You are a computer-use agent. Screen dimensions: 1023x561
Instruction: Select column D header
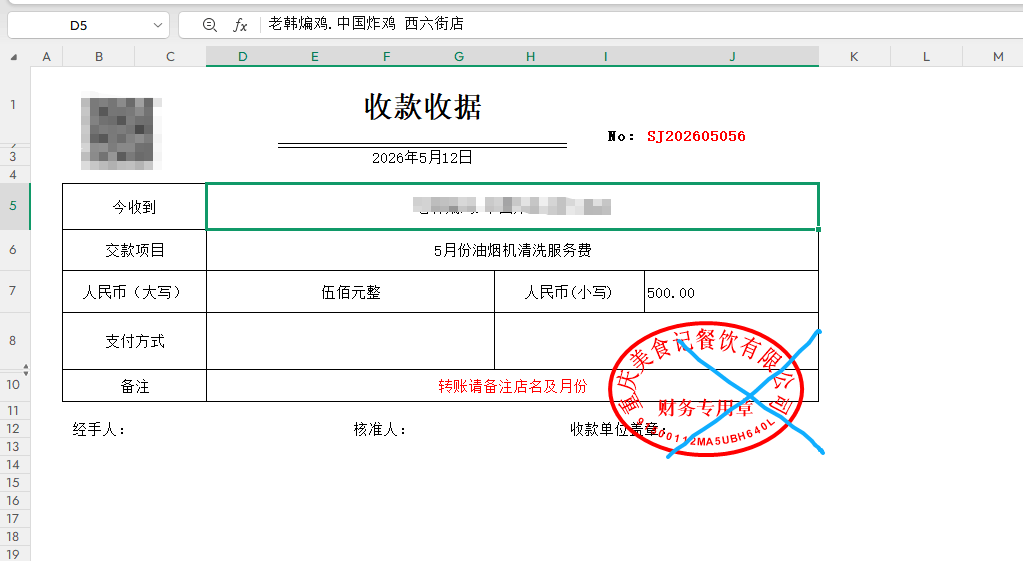click(242, 57)
